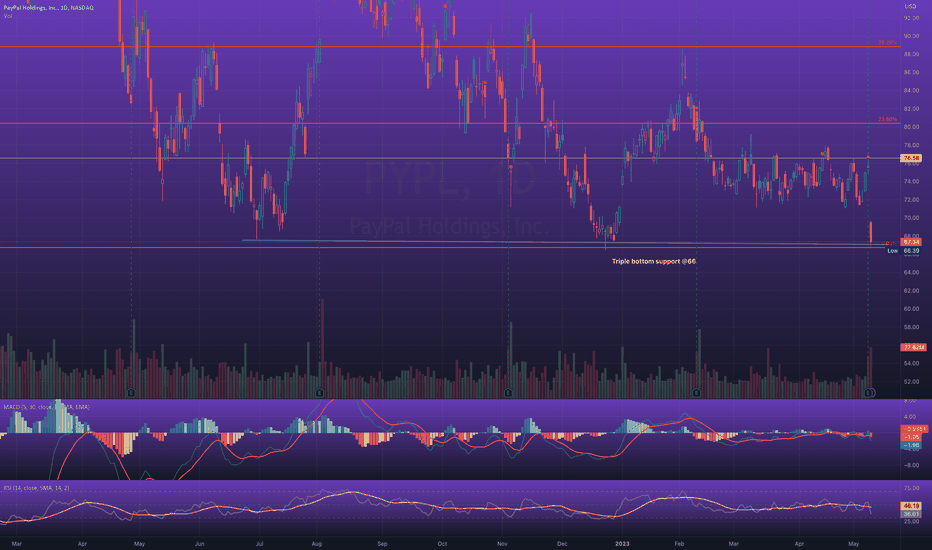Click the Dec label on time axis
This screenshot has width=932, height=550.
pos(562,543)
